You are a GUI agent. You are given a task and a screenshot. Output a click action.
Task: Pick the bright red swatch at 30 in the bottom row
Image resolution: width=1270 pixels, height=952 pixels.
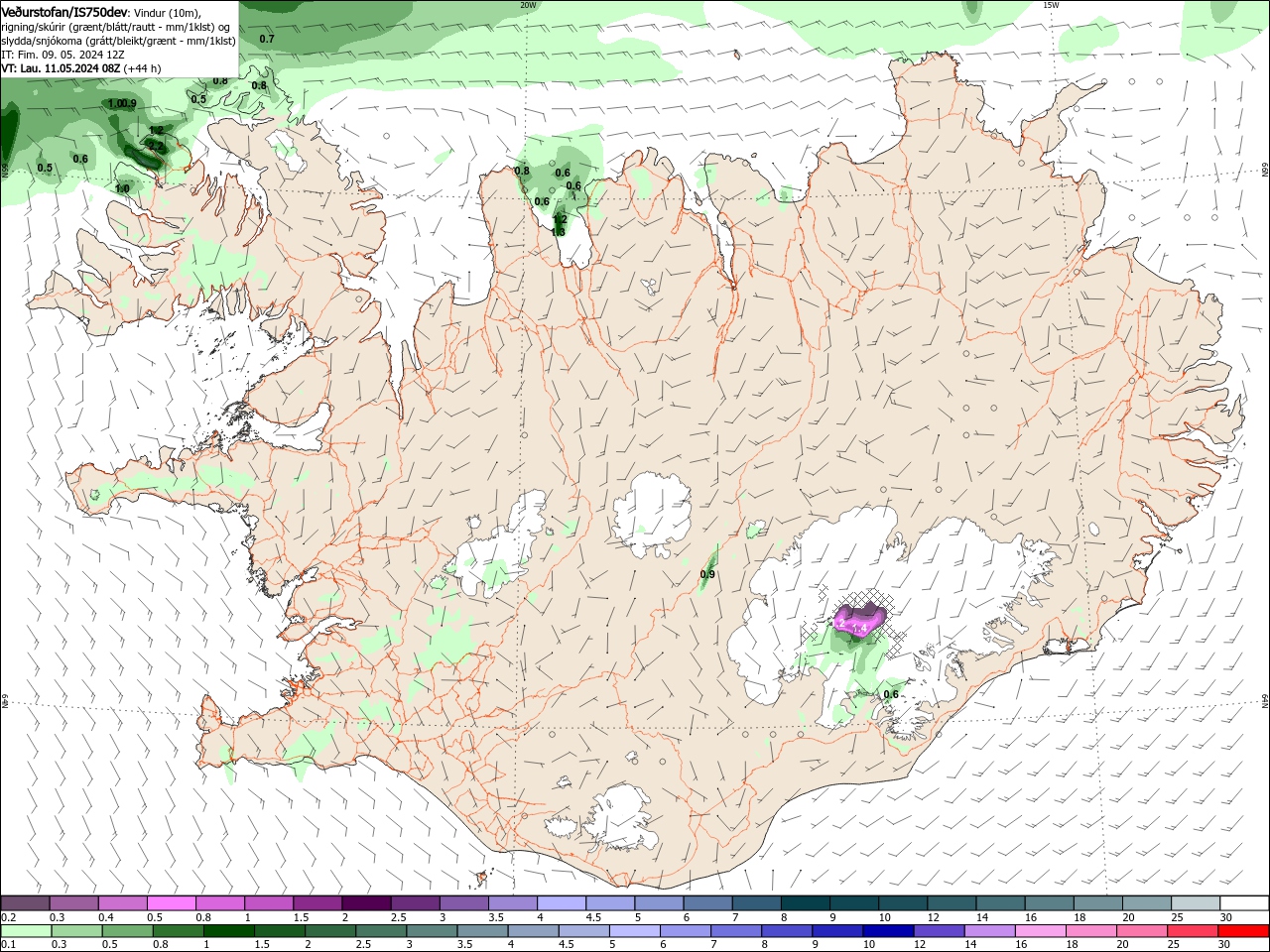(1243, 931)
